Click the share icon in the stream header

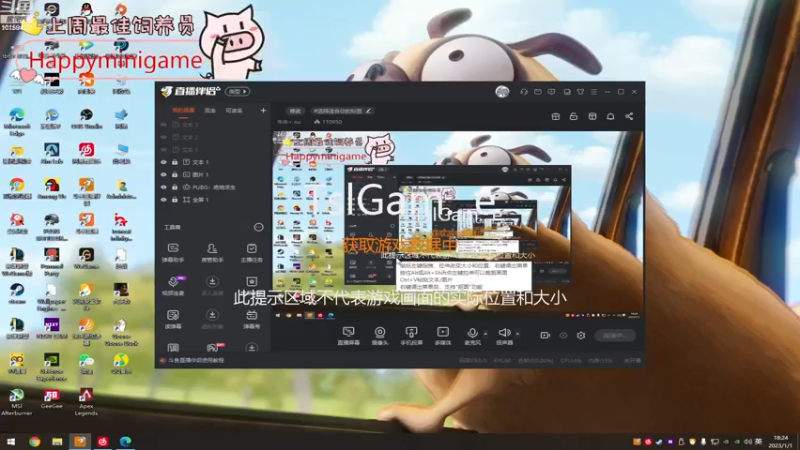629,116
